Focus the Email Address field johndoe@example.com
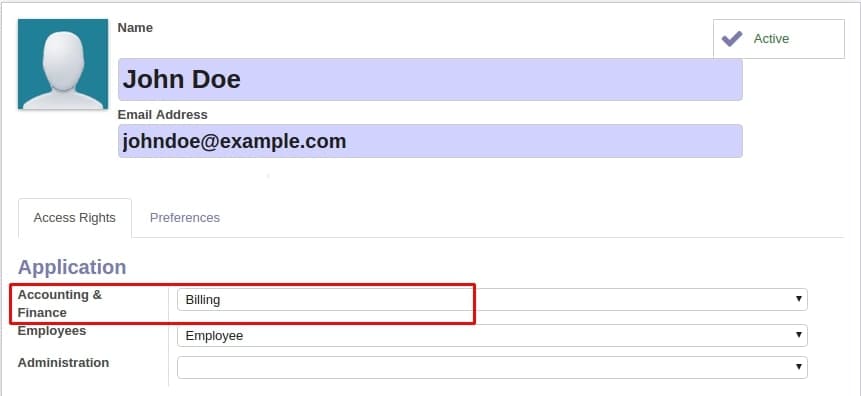The height and width of the screenshot is (396, 861). (x=430, y=141)
